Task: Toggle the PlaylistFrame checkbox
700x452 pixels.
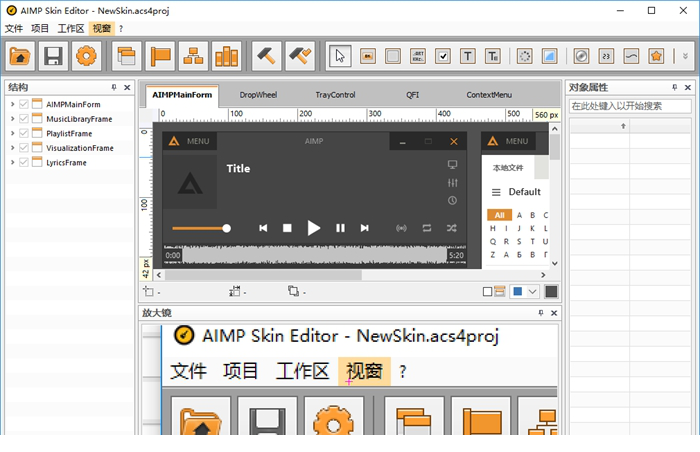Action: point(24,133)
